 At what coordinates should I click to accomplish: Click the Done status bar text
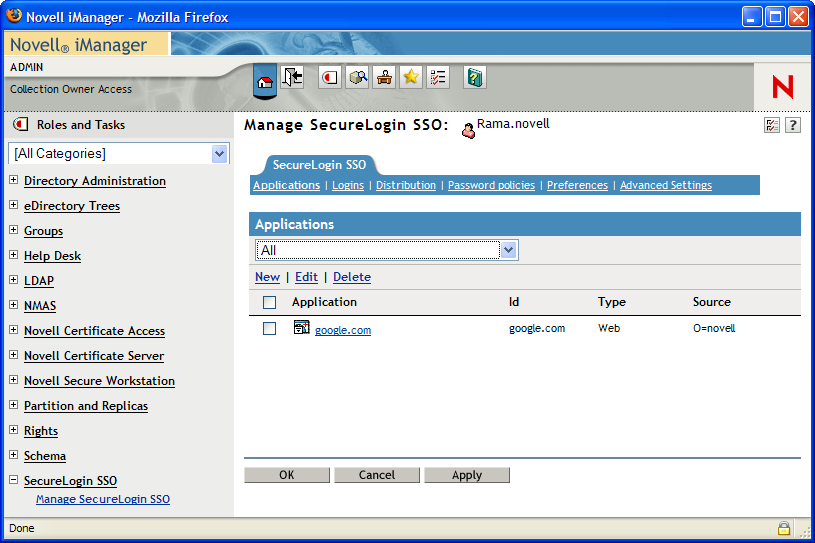(x=21, y=528)
